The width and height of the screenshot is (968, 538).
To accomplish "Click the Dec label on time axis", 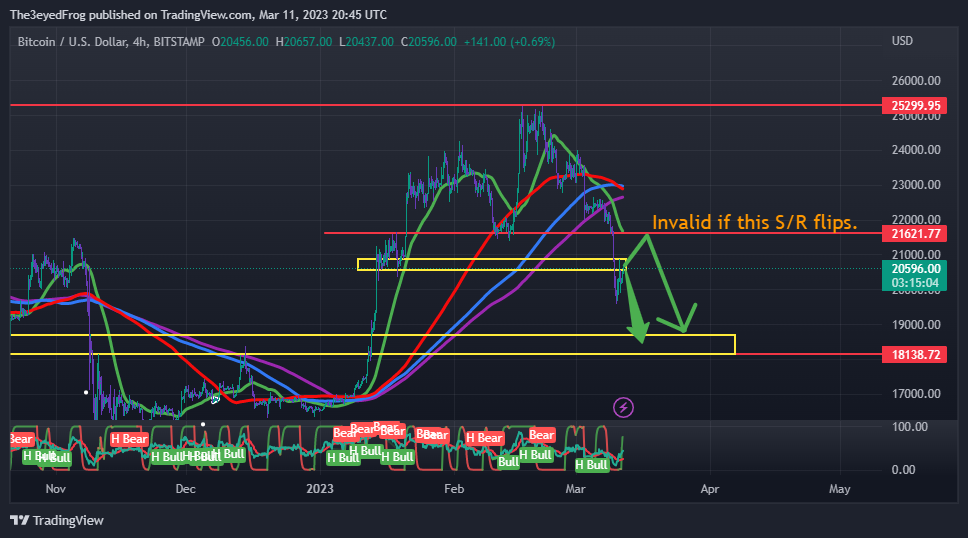I will click(x=185, y=489).
